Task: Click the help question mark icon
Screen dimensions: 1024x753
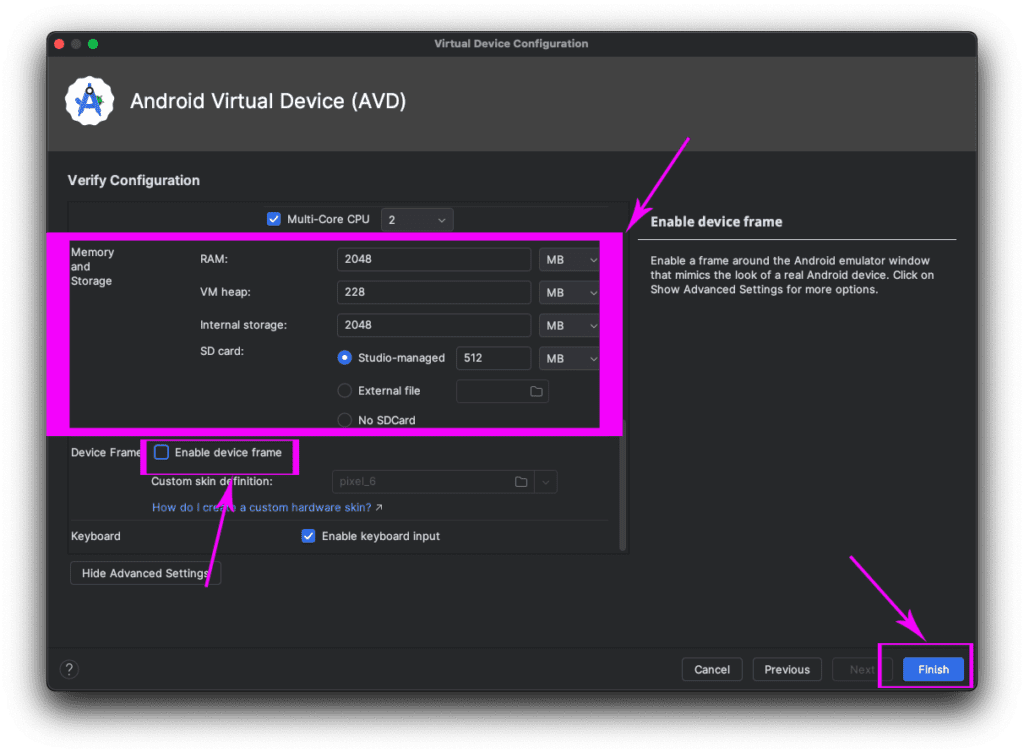Action: [x=68, y=669]
